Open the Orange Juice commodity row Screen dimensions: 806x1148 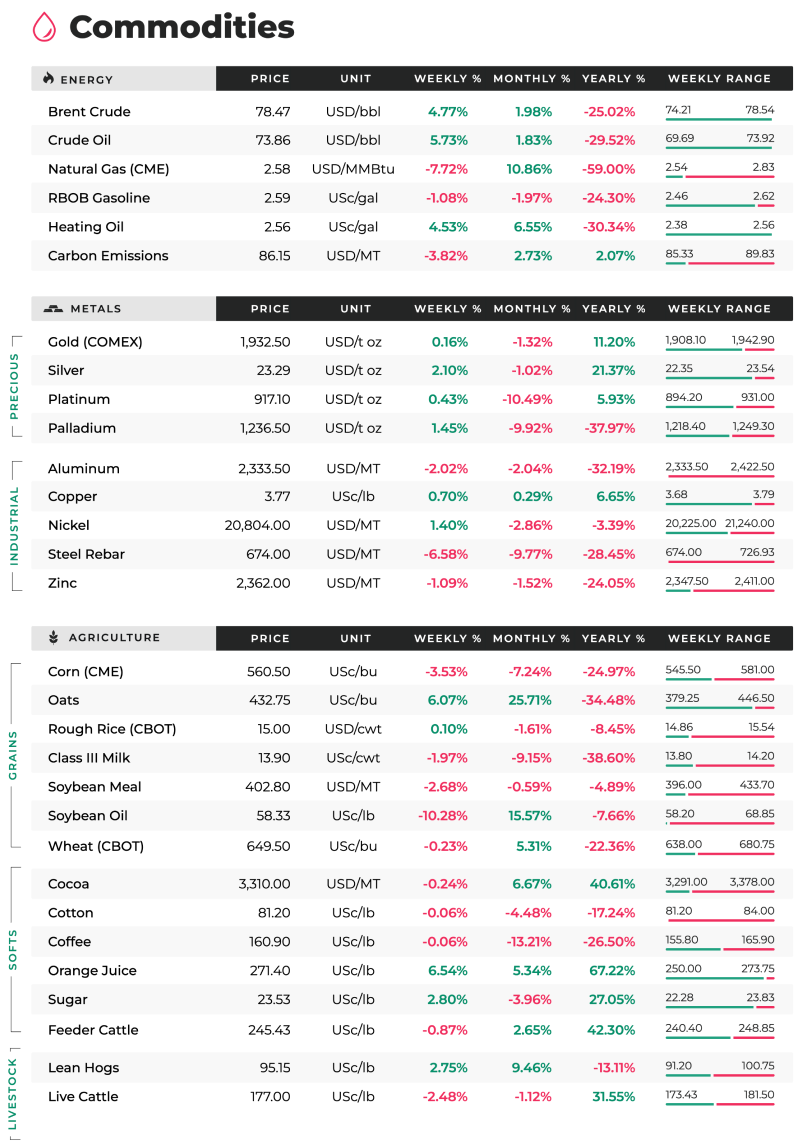tap(412, 971)
